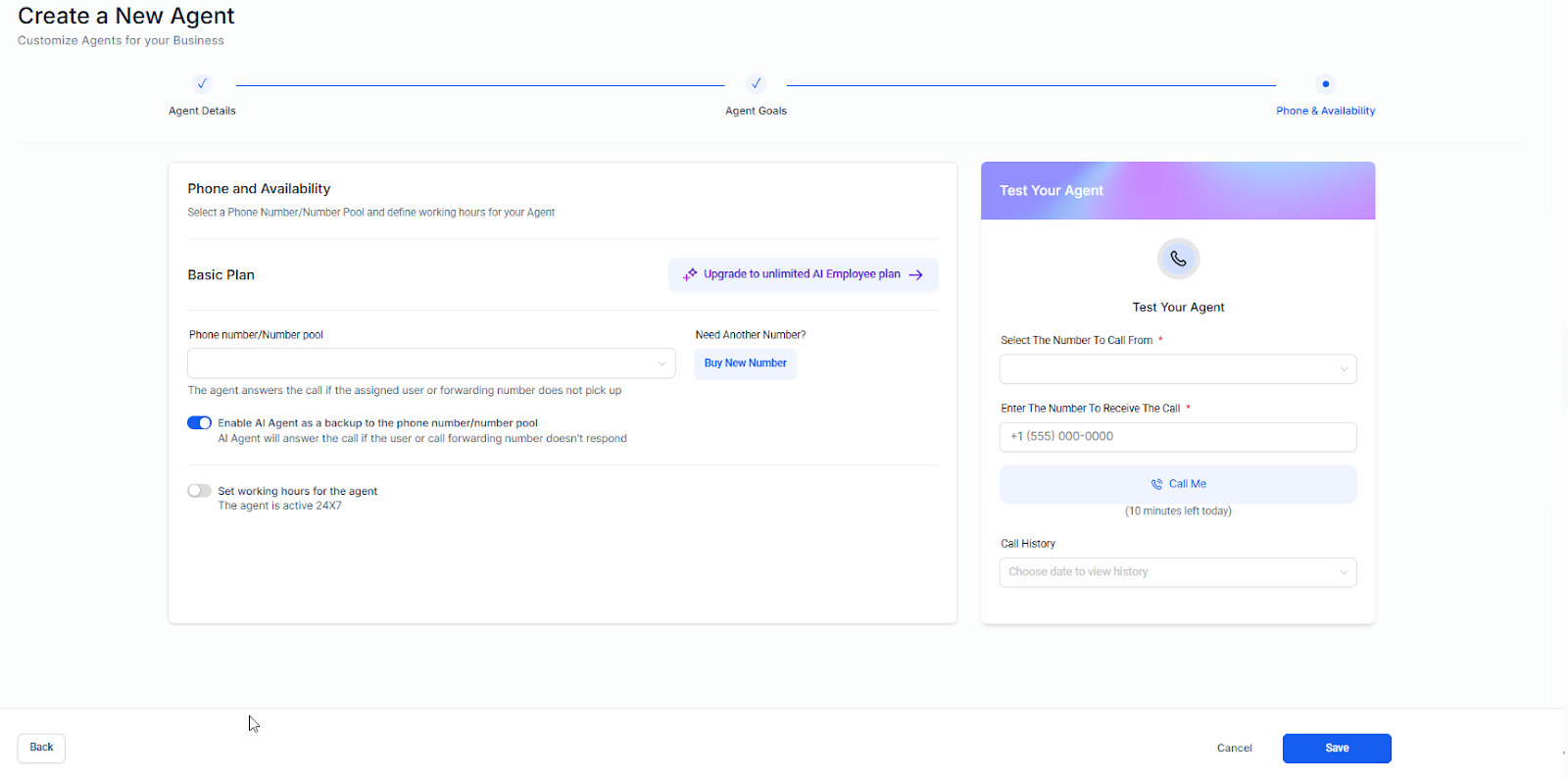Click the blue Save button

1336,749
